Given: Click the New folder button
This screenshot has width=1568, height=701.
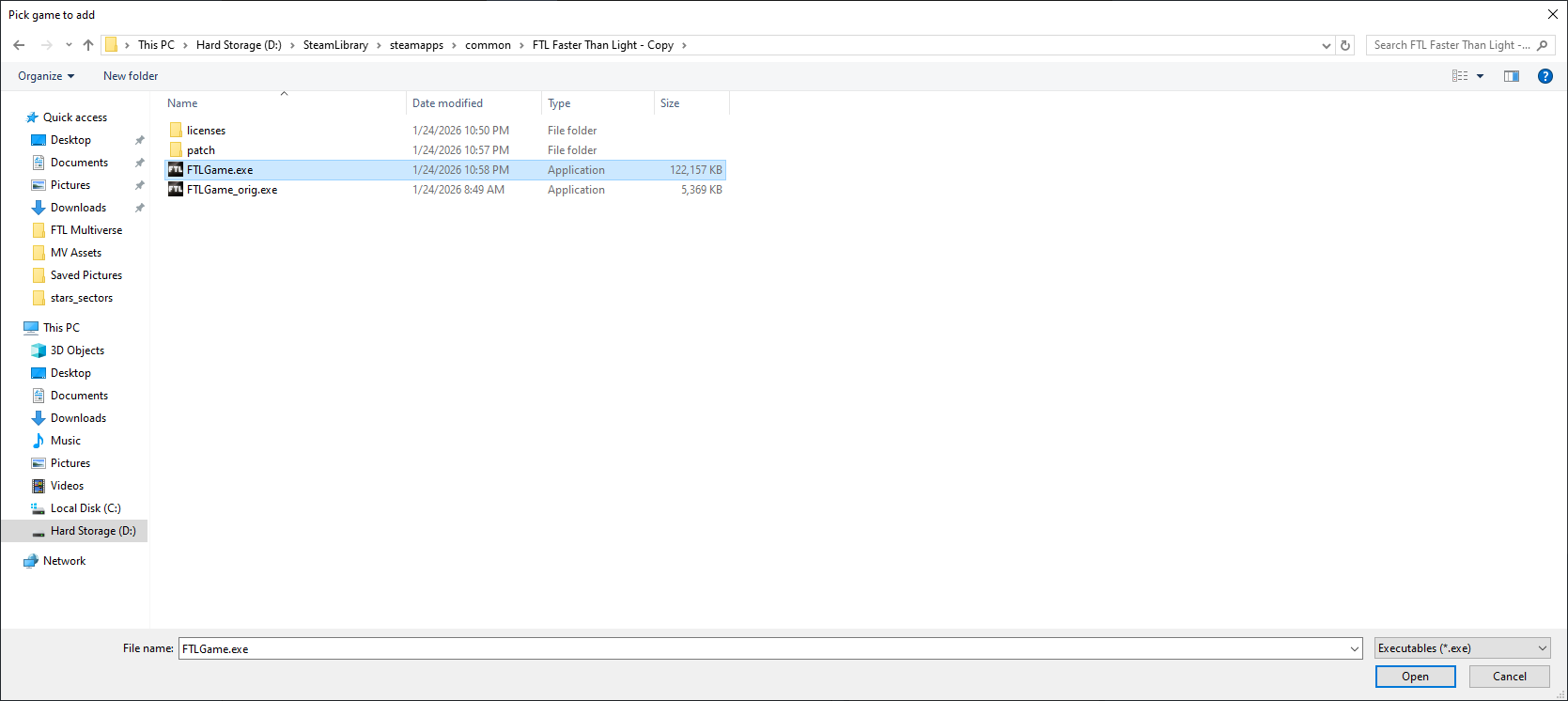Looking at the screenshot, I should tap(131, 76).
